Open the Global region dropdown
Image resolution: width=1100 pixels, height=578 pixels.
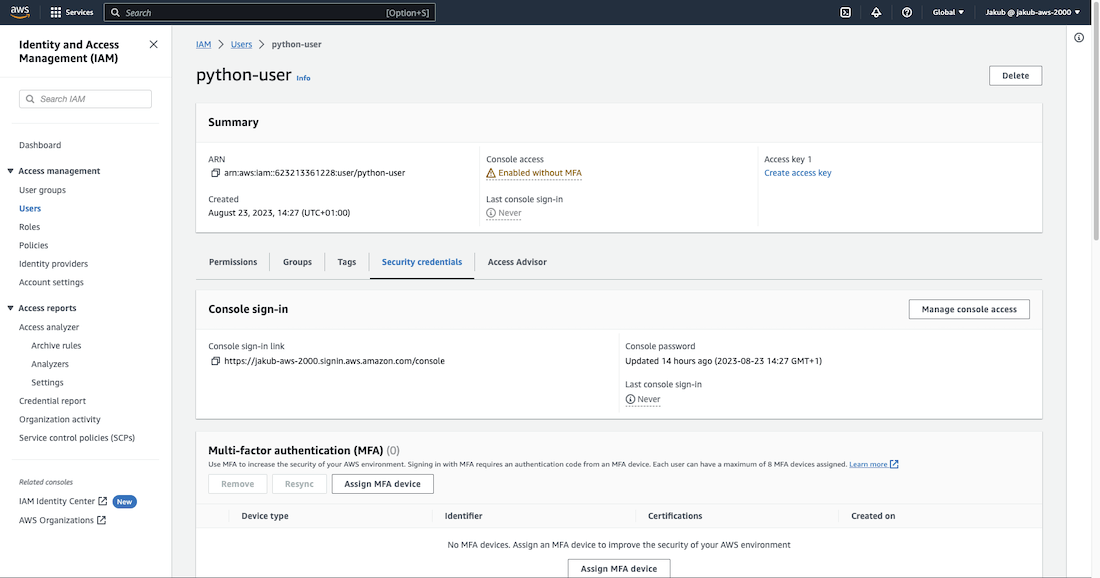click(948, 12)
